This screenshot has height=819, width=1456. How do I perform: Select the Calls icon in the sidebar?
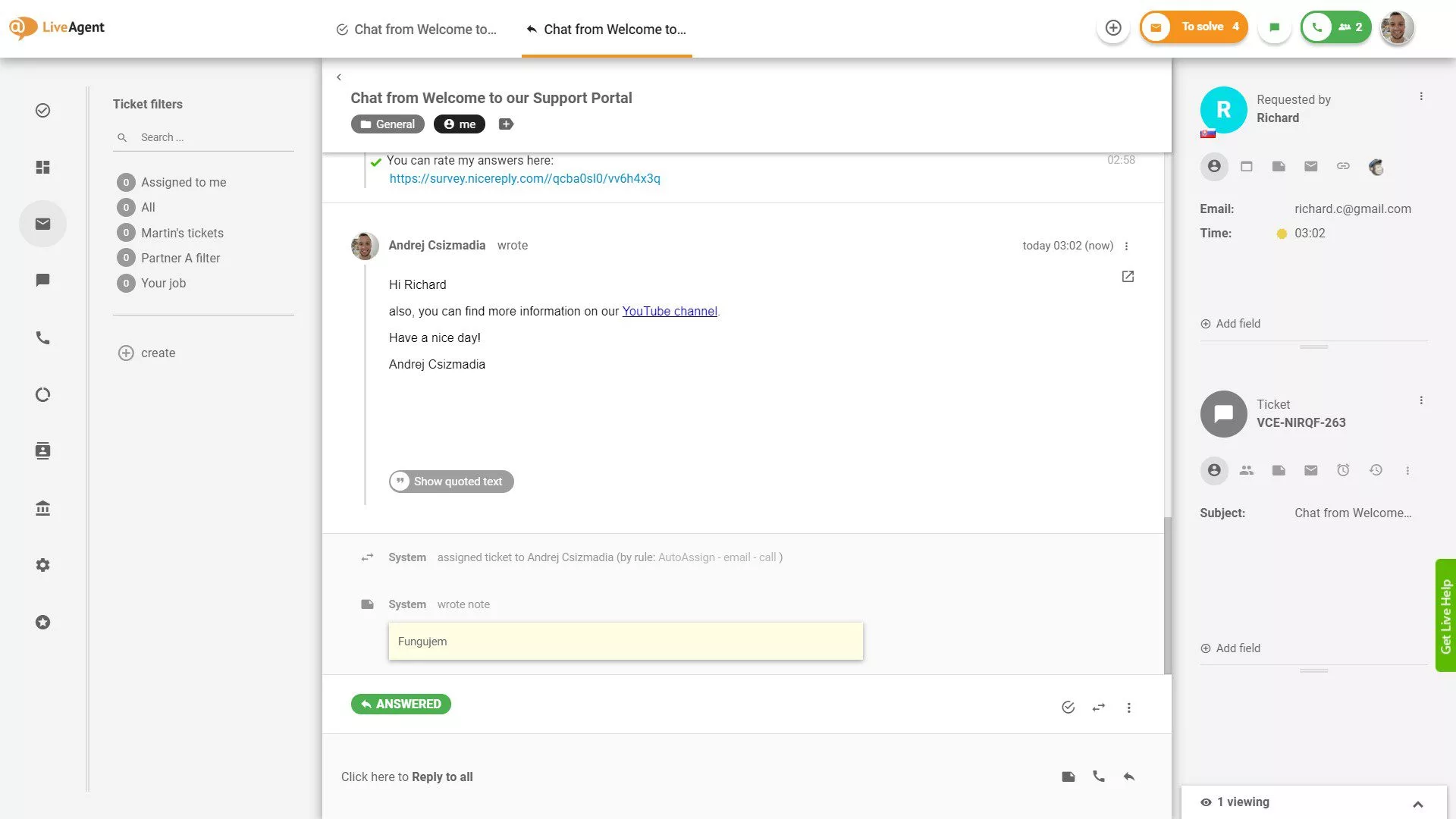point(42,337)
